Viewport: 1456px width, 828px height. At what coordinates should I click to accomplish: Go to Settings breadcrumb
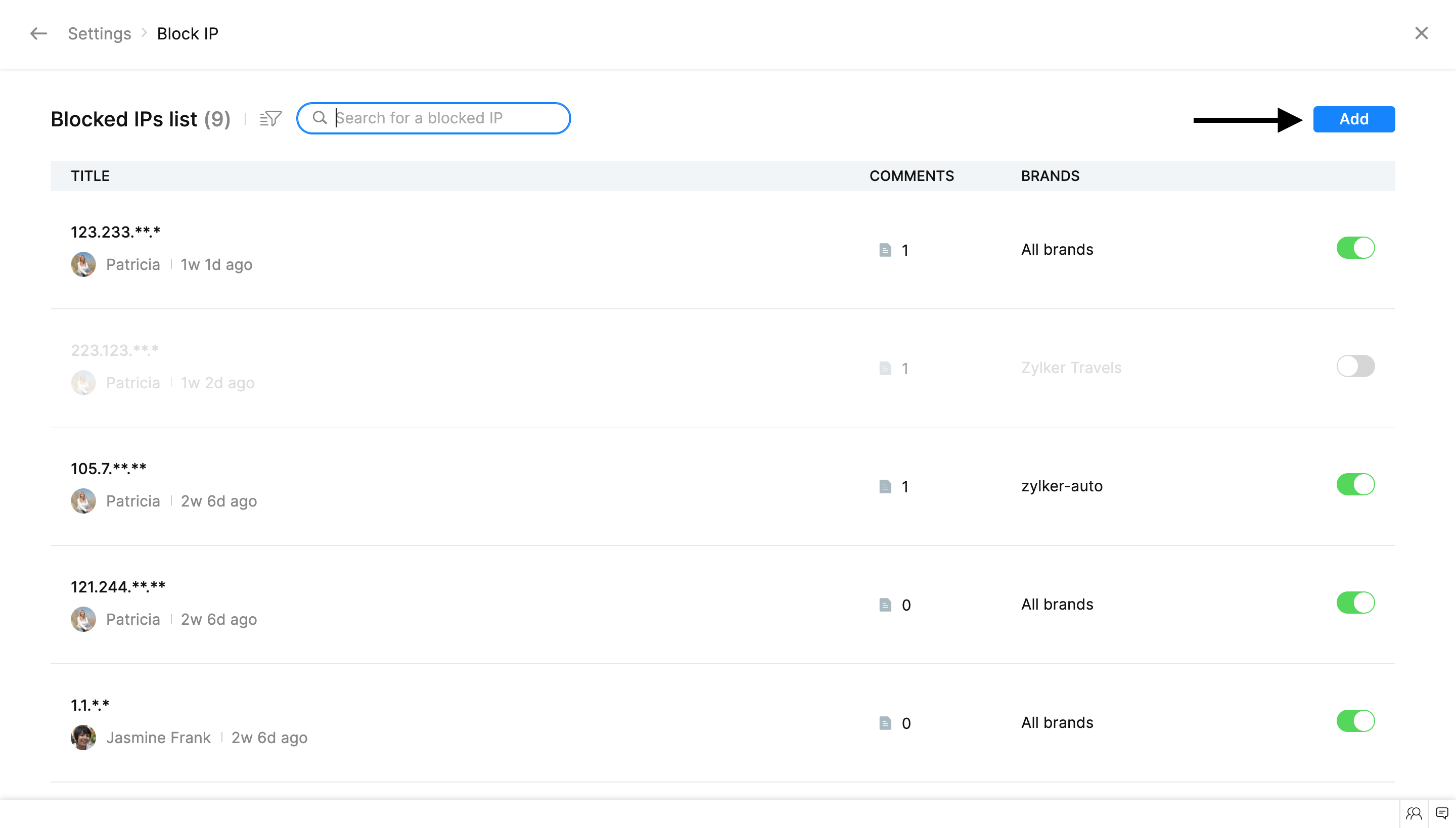tap(100, 33)
